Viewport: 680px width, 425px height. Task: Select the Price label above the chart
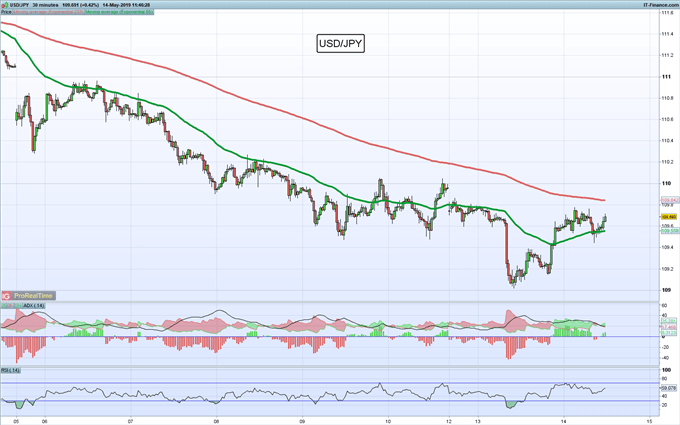[6, 12]
